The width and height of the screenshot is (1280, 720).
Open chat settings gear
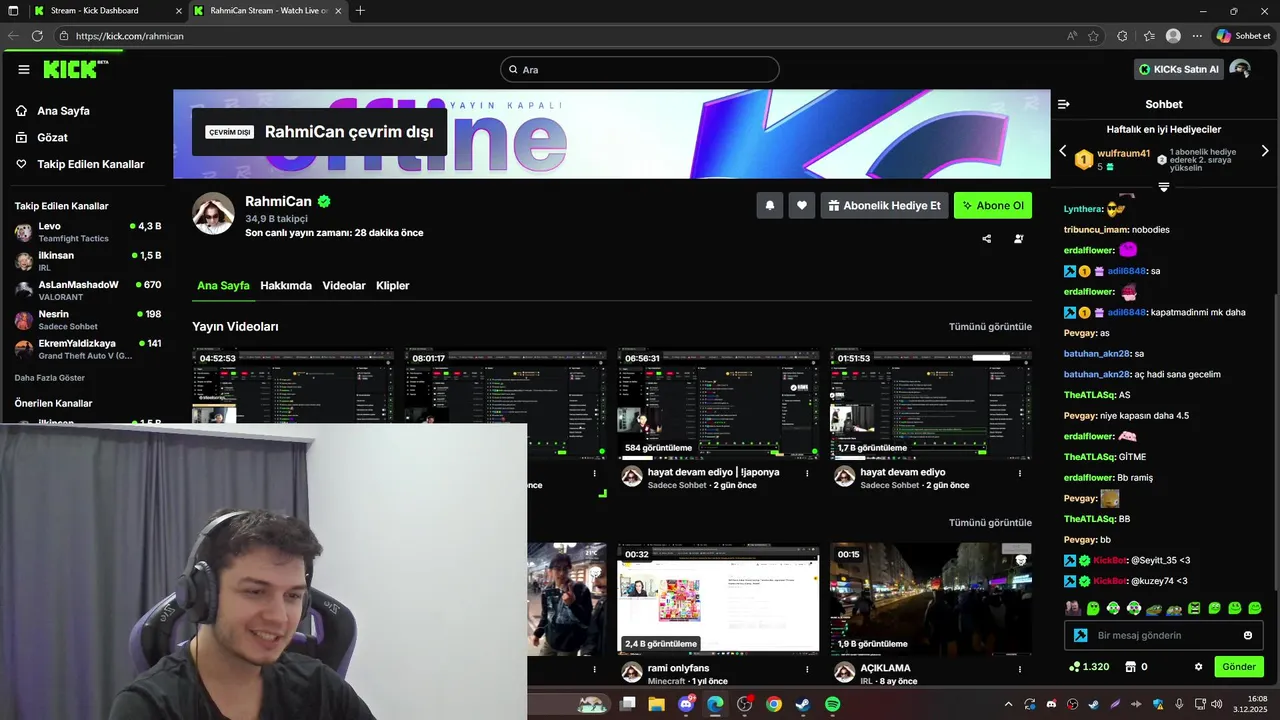[1199, 667]
